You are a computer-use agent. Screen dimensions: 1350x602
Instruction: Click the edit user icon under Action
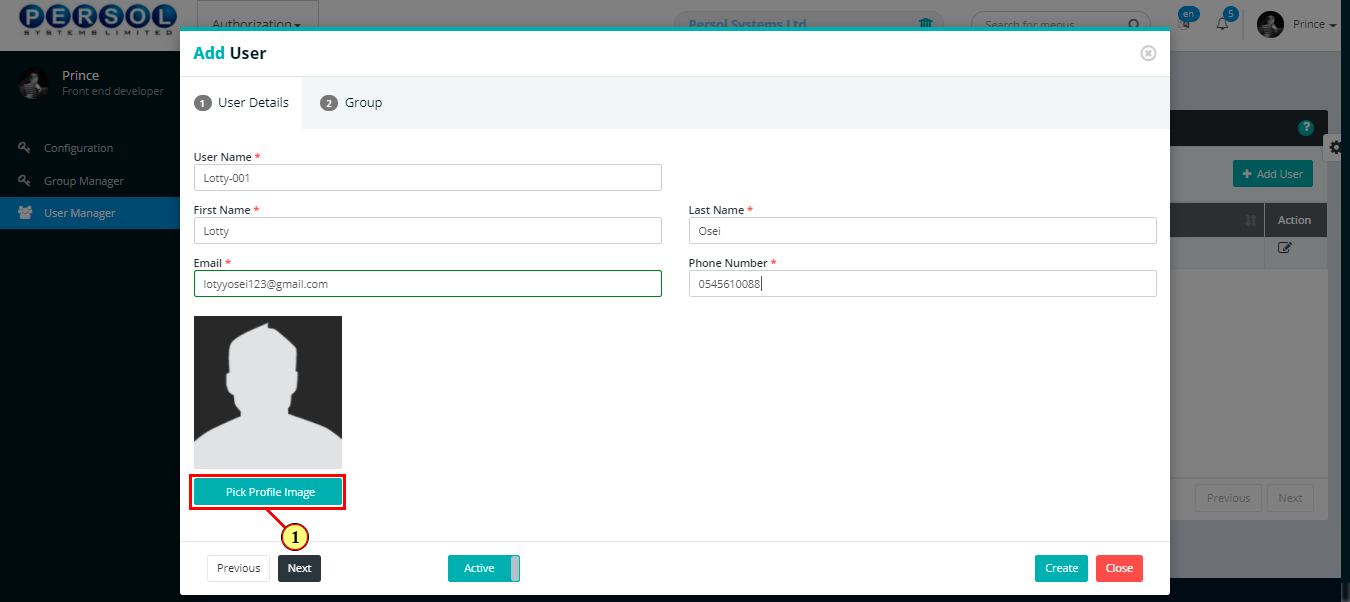[x=1285, y=248]
